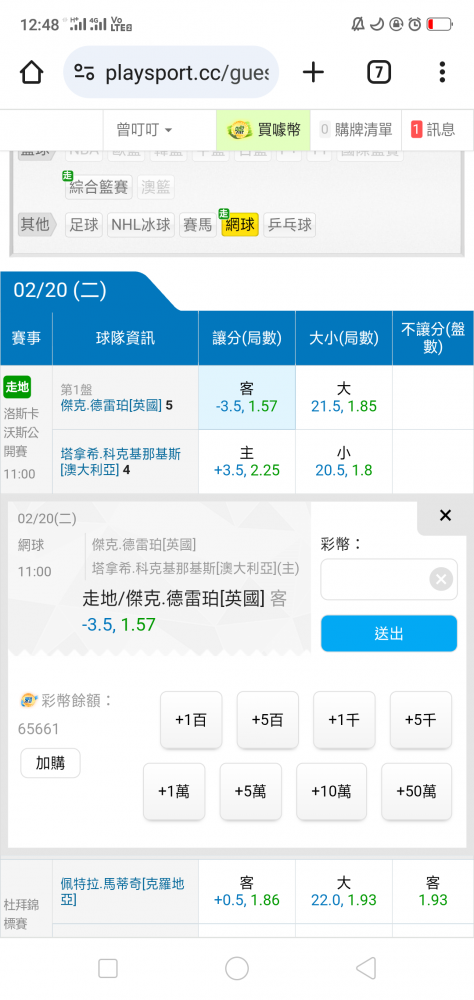Add +1千 coins to the bet

344,720
